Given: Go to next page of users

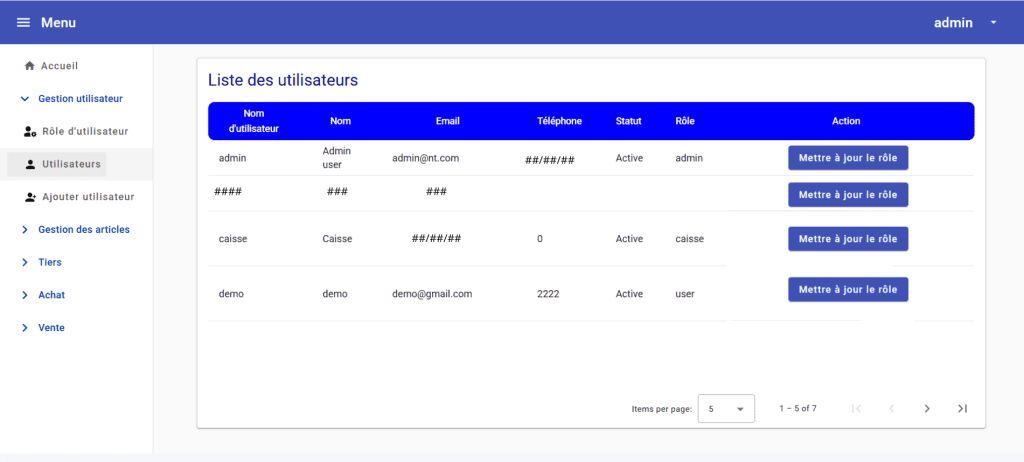Looking at the screenshot, I should [x=927, y=408].
